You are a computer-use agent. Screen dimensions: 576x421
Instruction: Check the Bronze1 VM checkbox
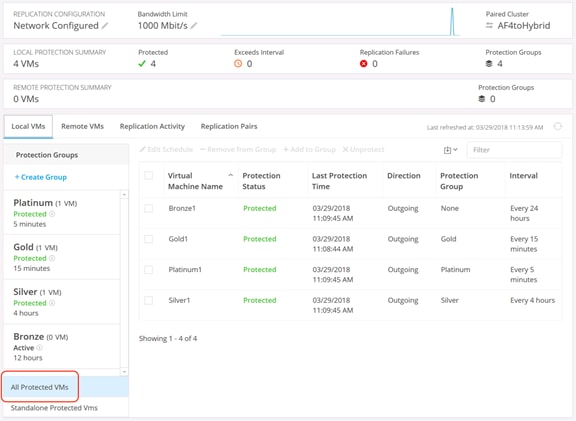pos(148,208)
